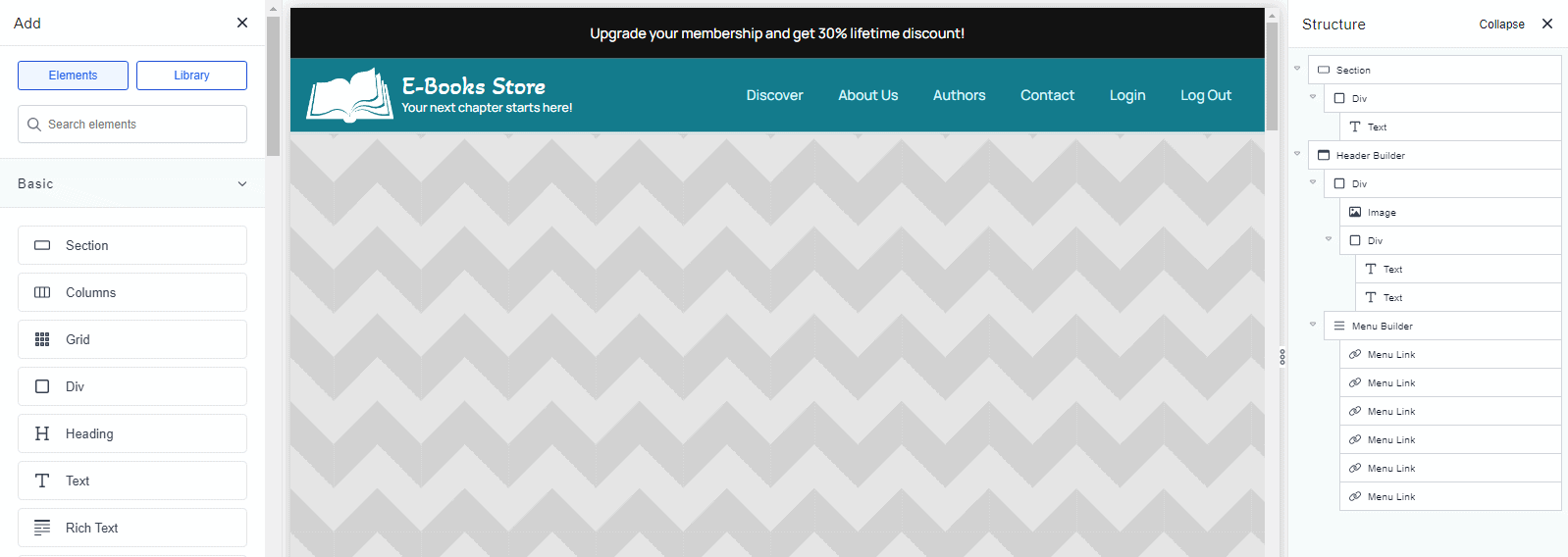Click the book logo in the header
1568x557 pixels.
click(349, 95)
